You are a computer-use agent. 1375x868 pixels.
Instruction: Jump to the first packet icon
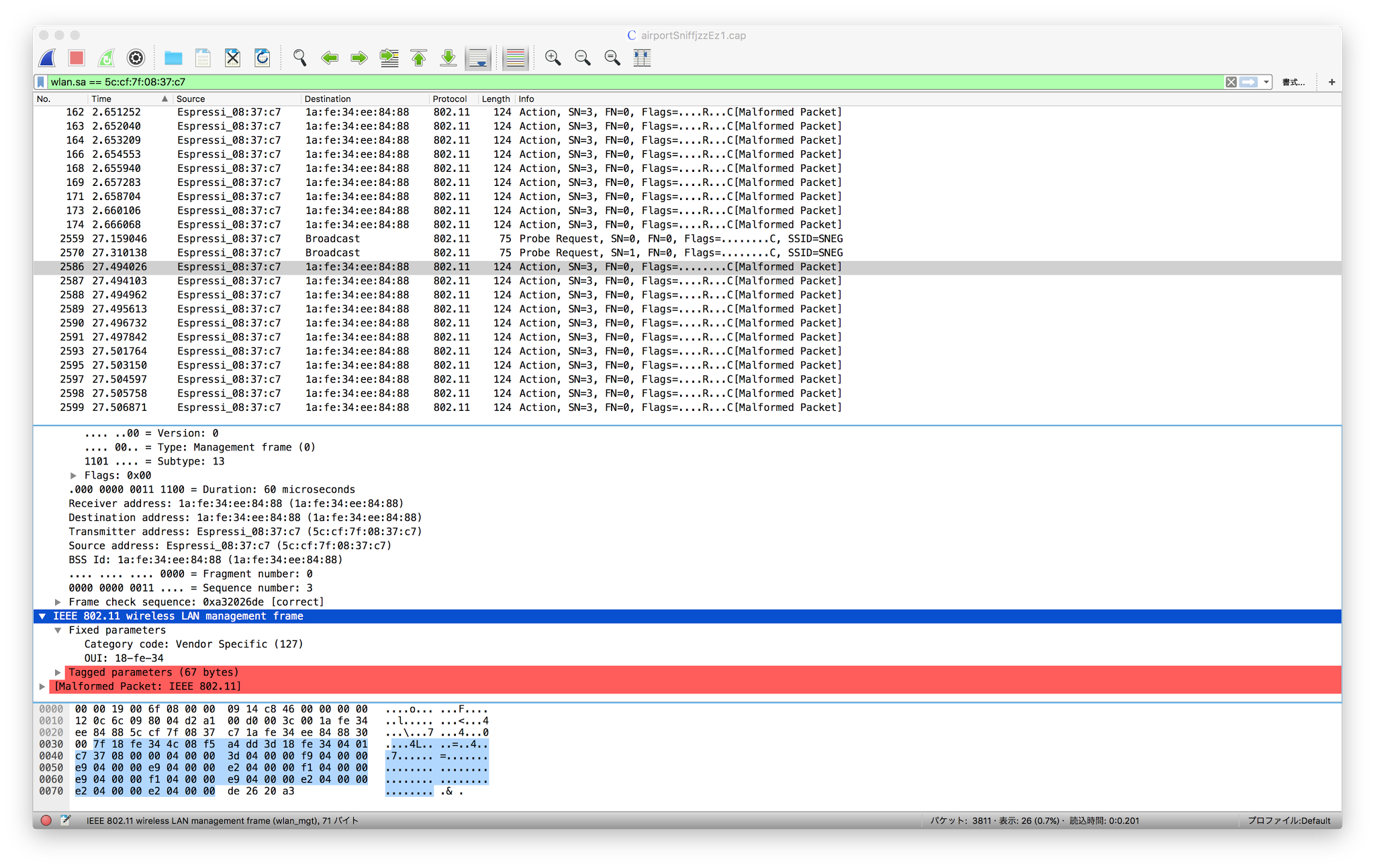click(x=418, y=58)
